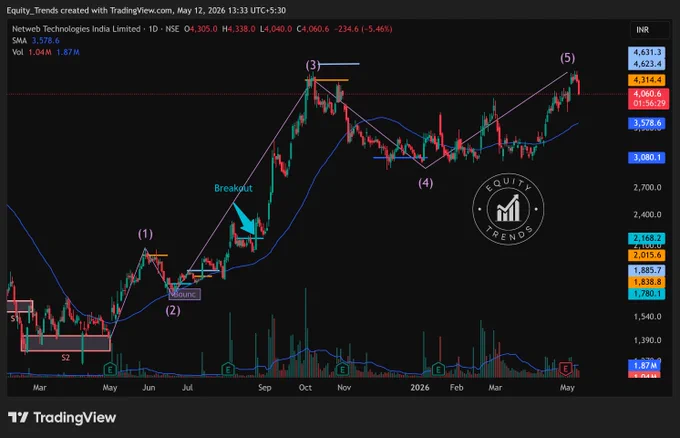The width and height of the screenshot is (680, 438).
Task: Click the red current price label 4,060.6
Action: coord(648,94)
